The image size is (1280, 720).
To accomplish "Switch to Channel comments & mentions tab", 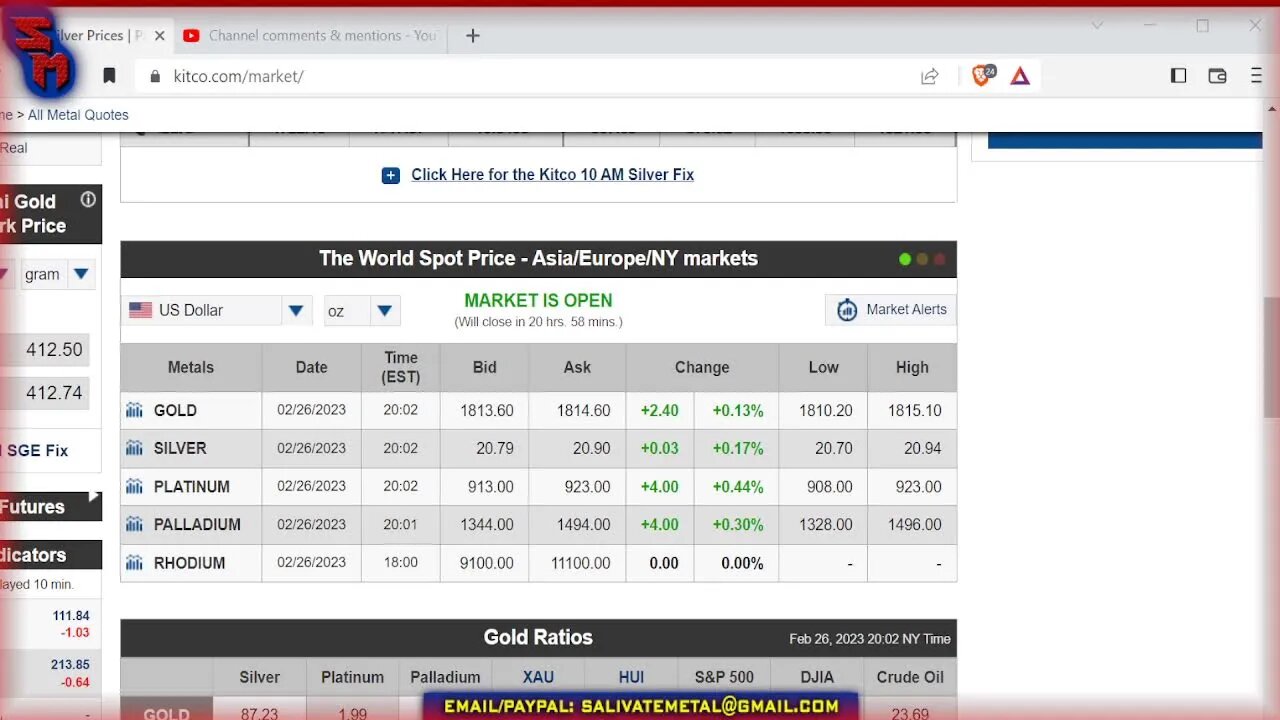I will 311,36.
